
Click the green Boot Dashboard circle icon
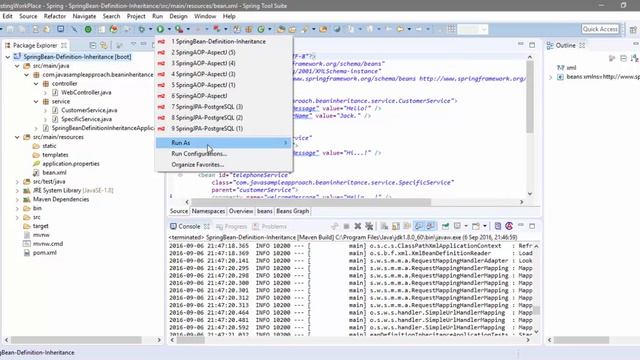point(88,29)
